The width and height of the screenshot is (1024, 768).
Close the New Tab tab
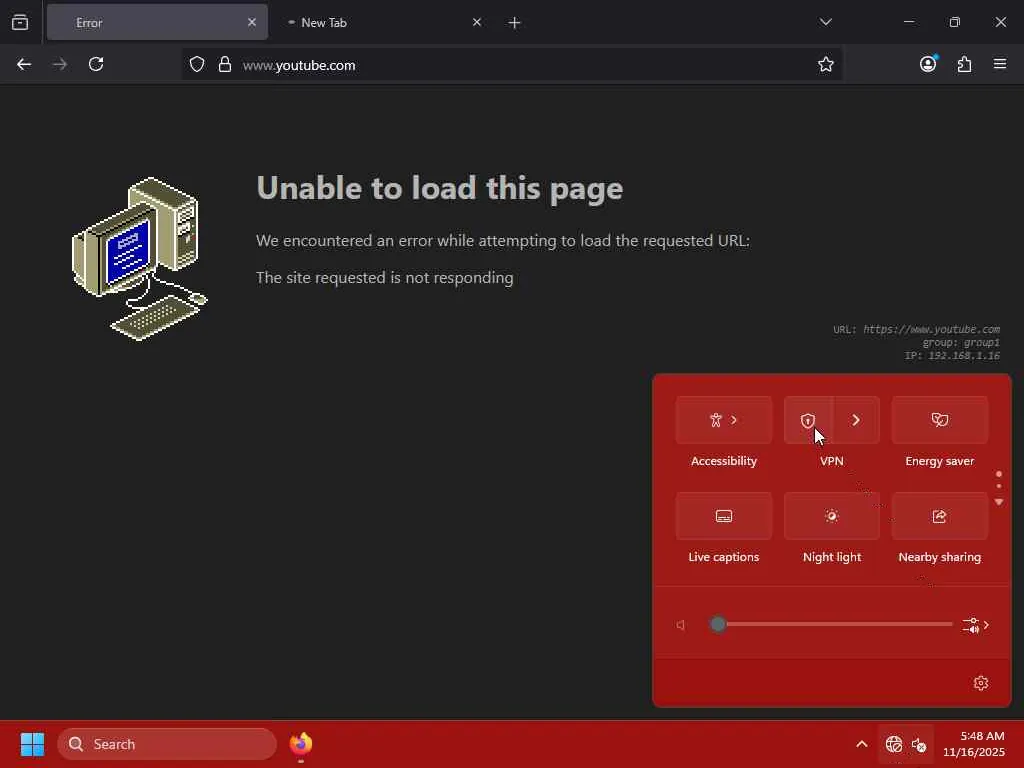click(x=477, y=22)
